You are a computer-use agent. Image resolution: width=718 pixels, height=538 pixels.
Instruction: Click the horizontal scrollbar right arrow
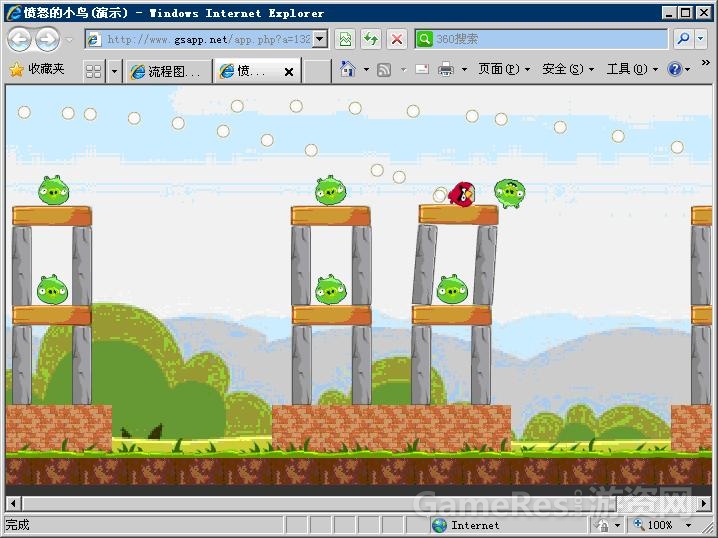(x=704, y=504)
